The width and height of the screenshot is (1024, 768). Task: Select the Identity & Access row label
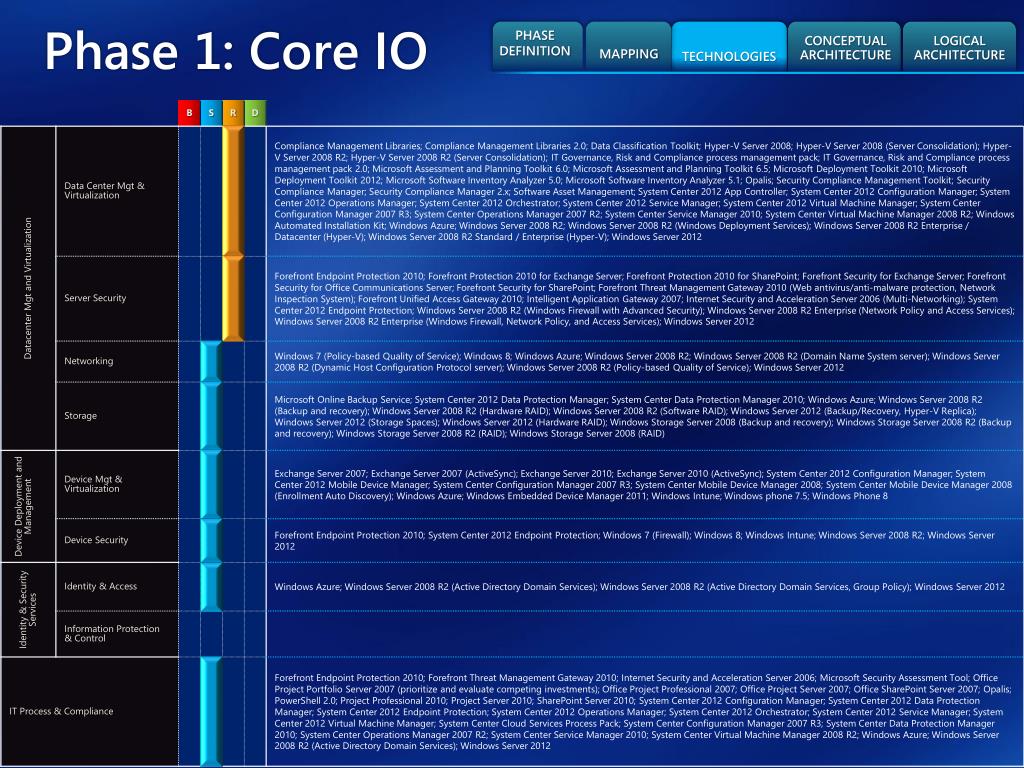tap(101, 586)
